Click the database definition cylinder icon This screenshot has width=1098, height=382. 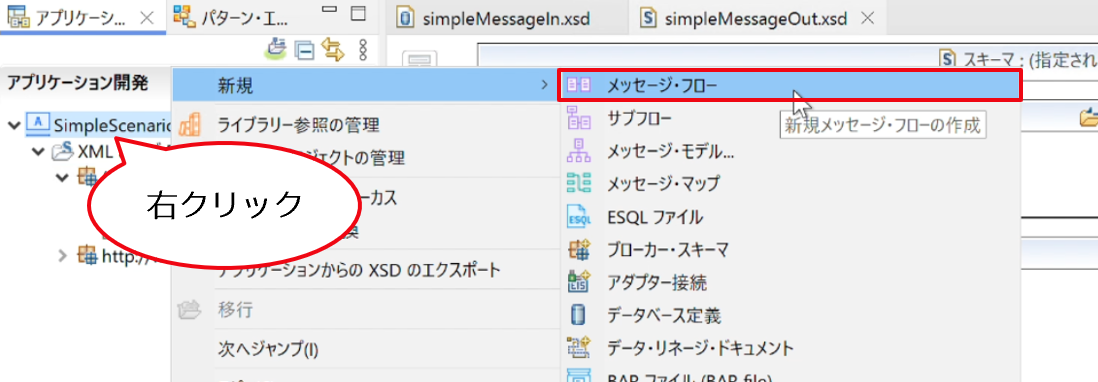tap(578, 315)
